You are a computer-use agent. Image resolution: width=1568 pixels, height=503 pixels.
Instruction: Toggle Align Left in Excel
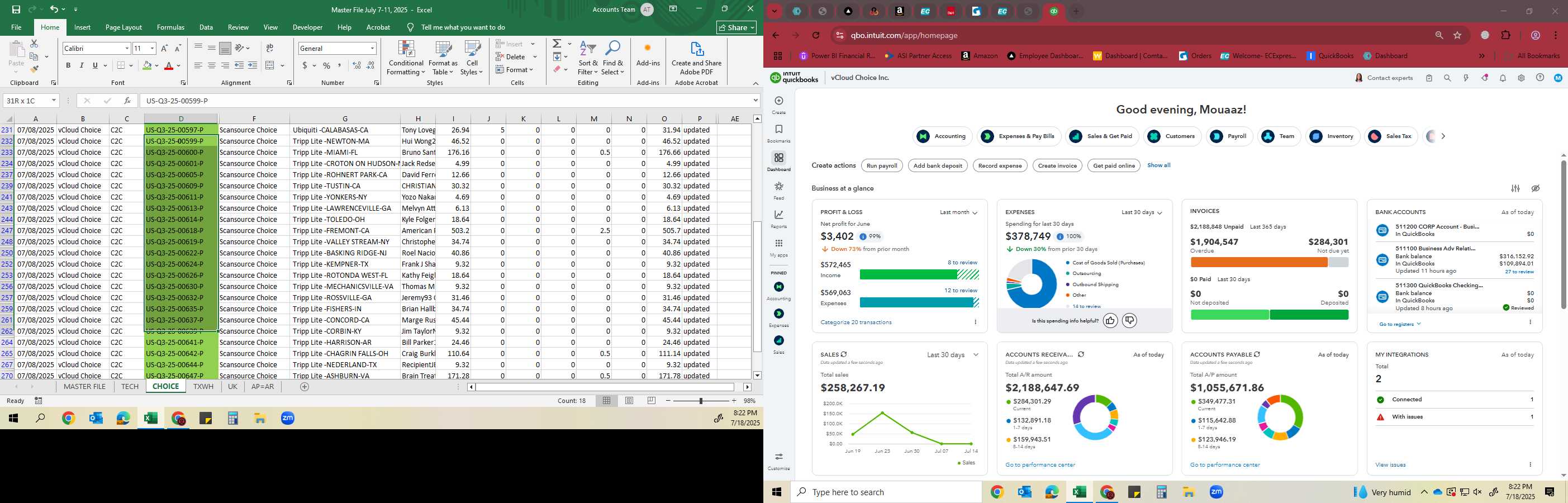(198, 65)
